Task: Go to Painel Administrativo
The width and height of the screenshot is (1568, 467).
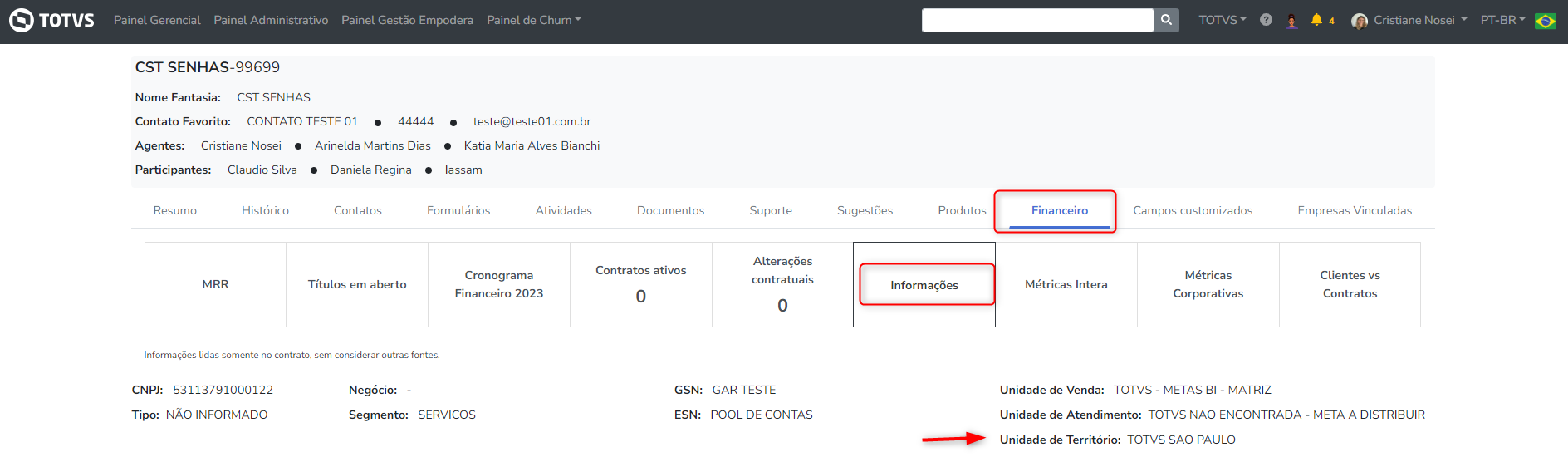Action: (x=271, y=20)
